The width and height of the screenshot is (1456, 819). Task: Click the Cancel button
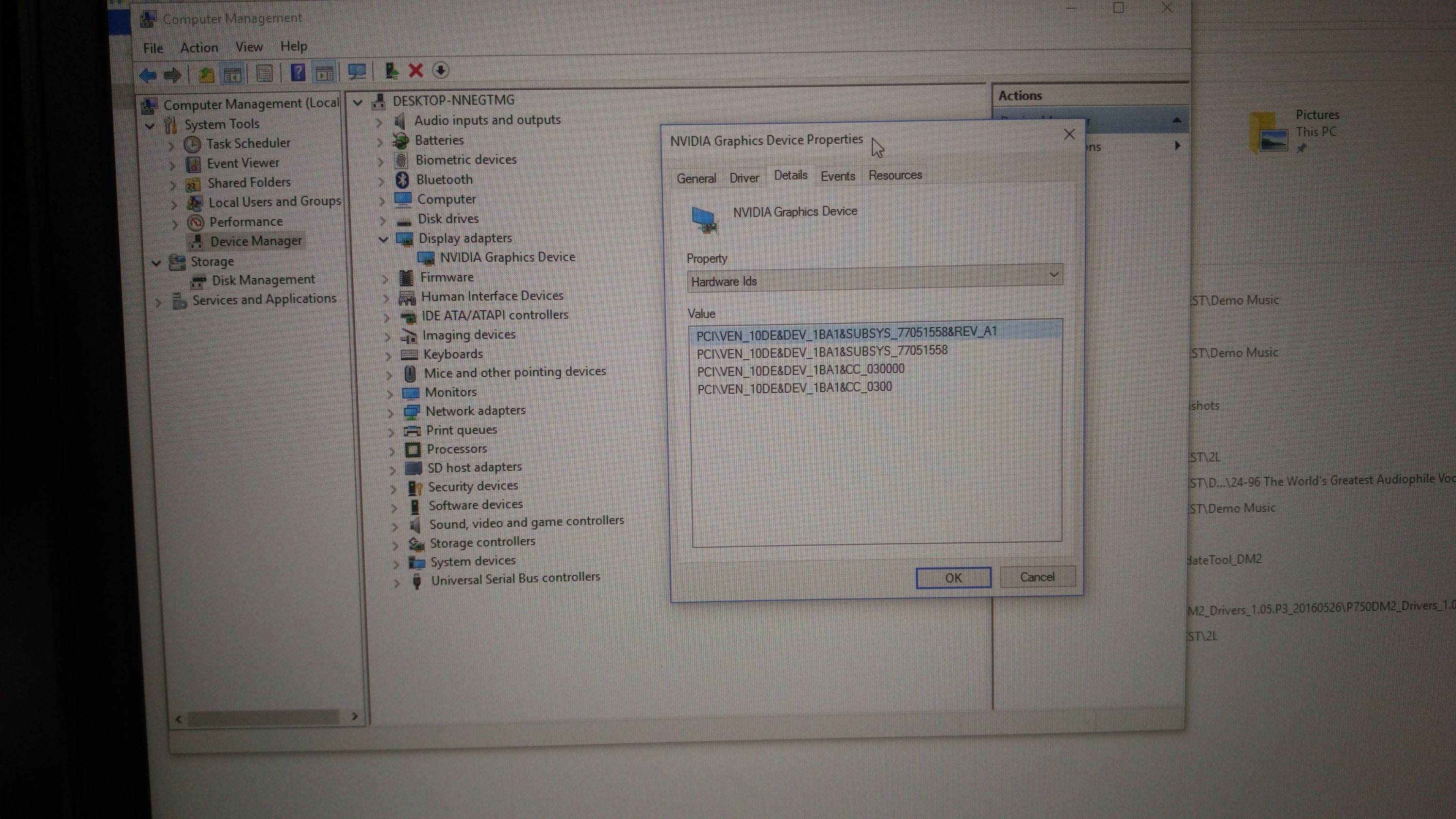click(x=1037, y=577)
